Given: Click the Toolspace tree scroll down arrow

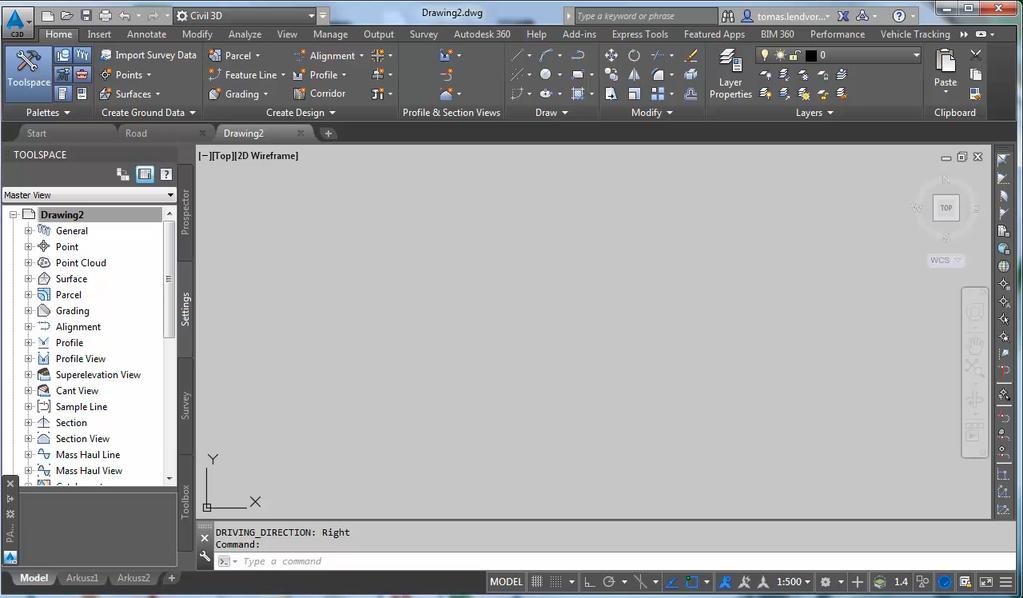Looking at the screenshot, I should point(170,478).
